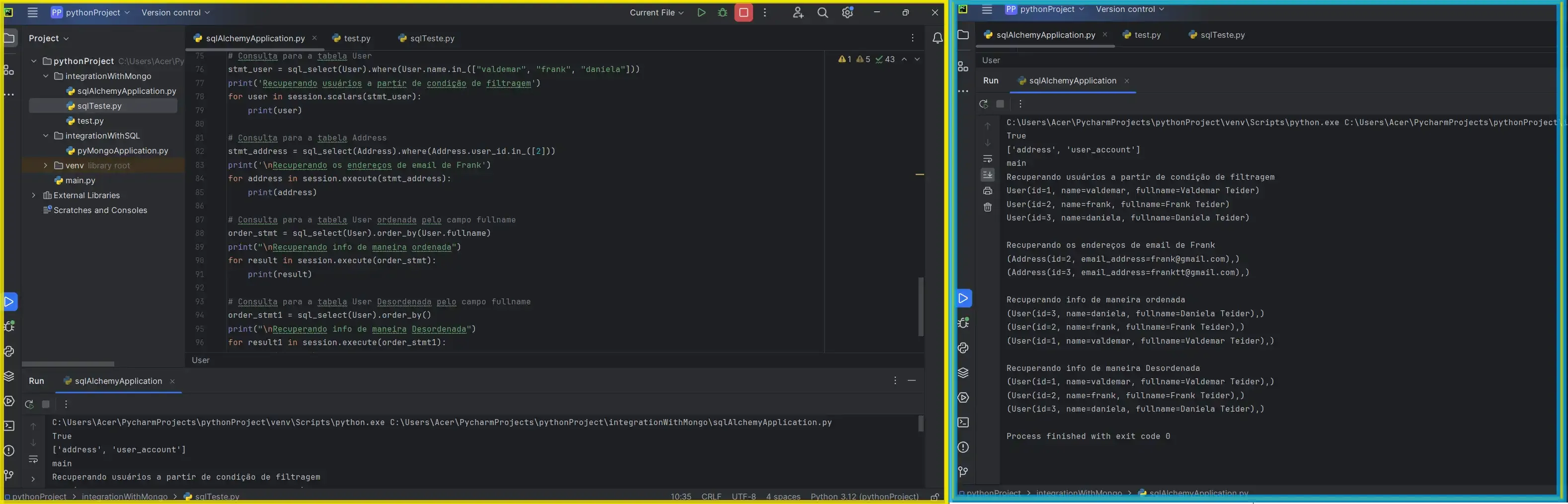Expand External Libraries node
Image resolution: width=1568 pixels, height=504 pixels.
[x=33, y=195]
